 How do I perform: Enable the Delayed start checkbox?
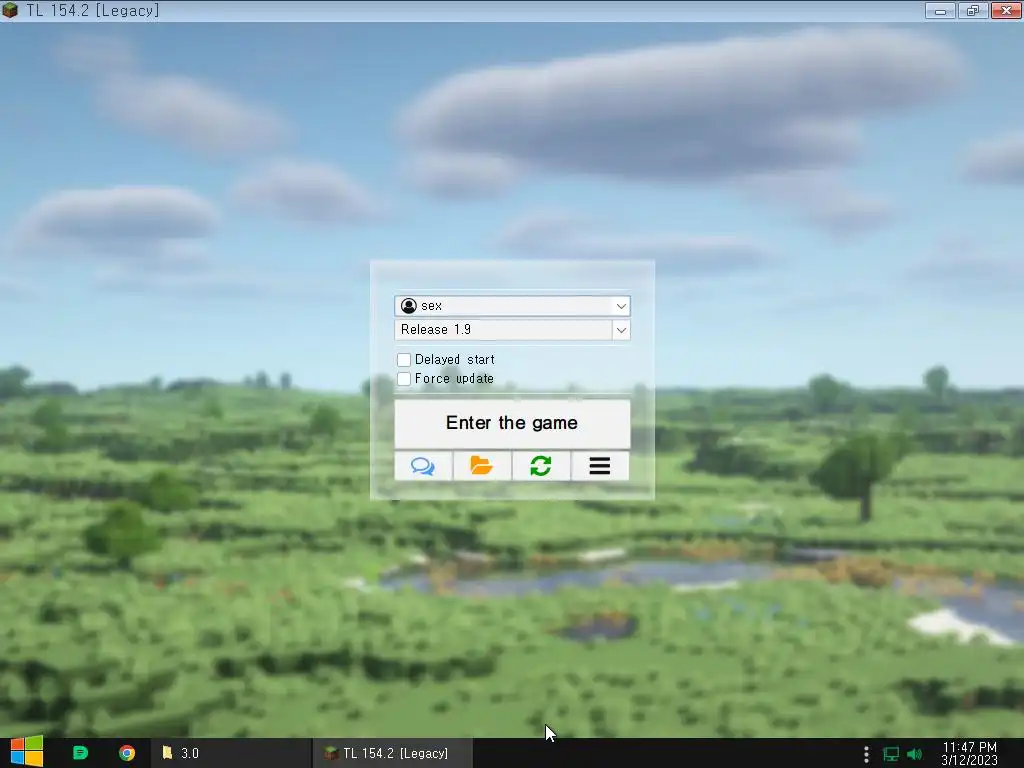coord(404,360)
